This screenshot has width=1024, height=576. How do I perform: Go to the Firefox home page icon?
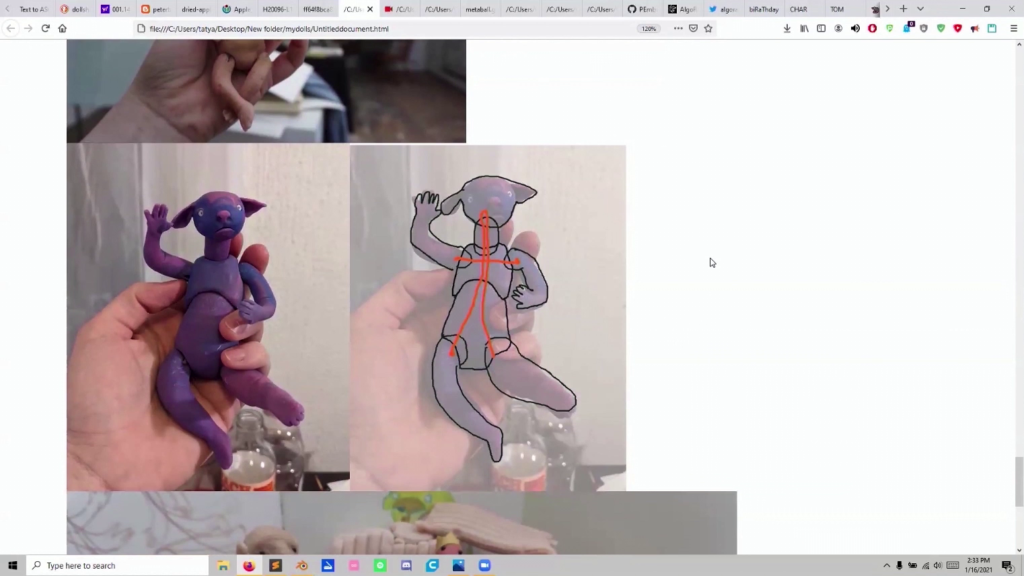(x=63, y=29)
